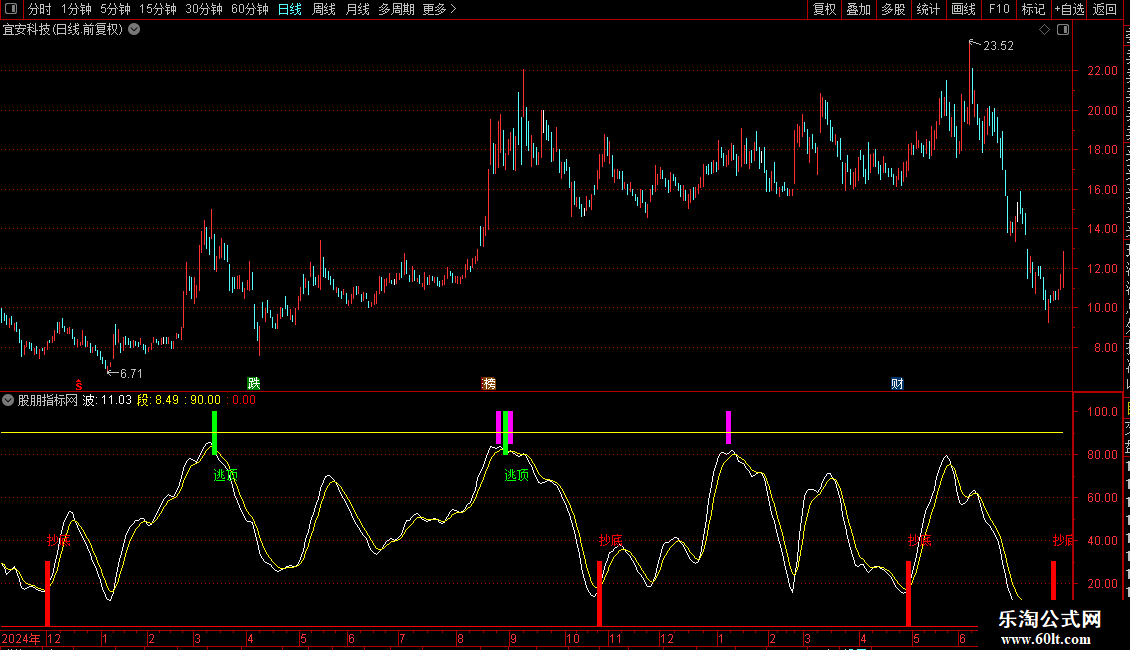This screenshot has height=650, width=1130.
Task: Select the 周线 weekly tab
Action: [324, 9]
